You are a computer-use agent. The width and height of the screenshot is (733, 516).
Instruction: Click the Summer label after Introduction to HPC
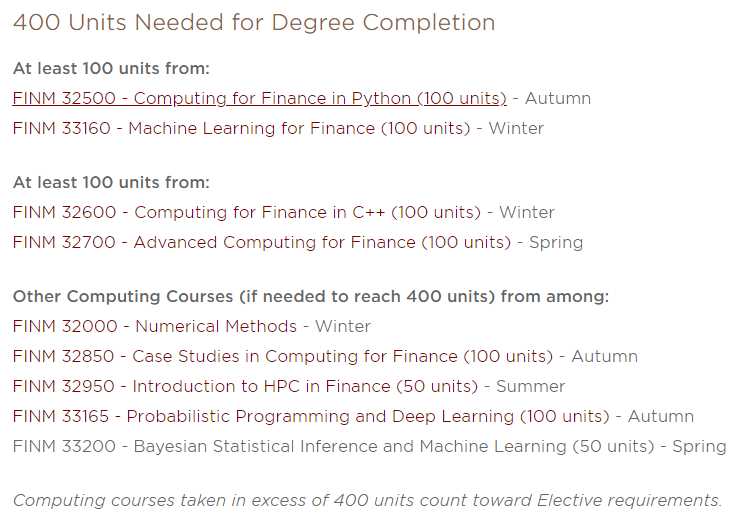(531, 386)
